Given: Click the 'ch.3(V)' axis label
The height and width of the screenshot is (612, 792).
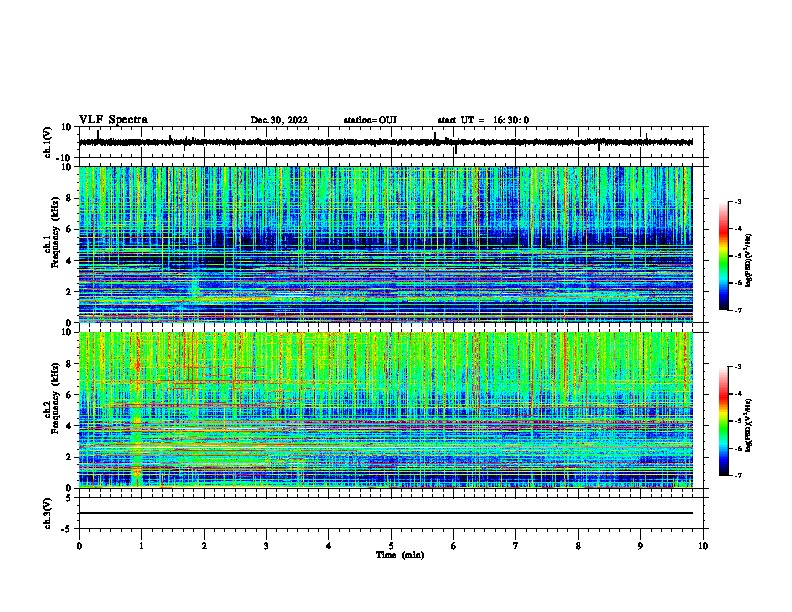Looking at the screenshot, I should [x=48, y=514].
